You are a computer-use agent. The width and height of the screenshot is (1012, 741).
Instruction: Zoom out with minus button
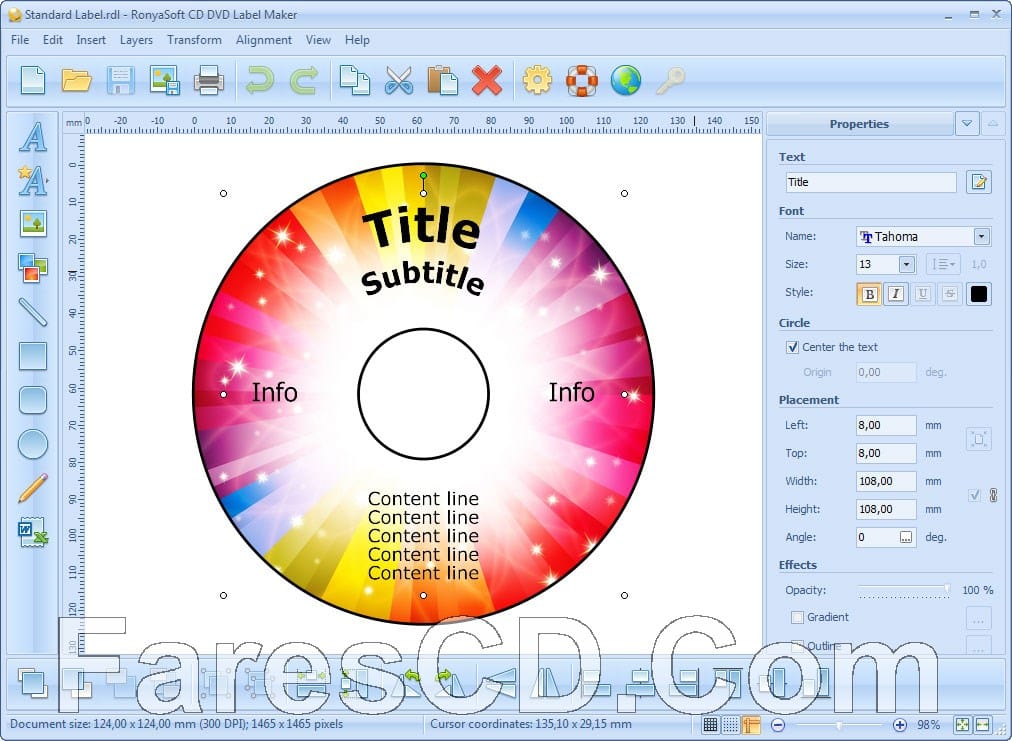(778, 725)
